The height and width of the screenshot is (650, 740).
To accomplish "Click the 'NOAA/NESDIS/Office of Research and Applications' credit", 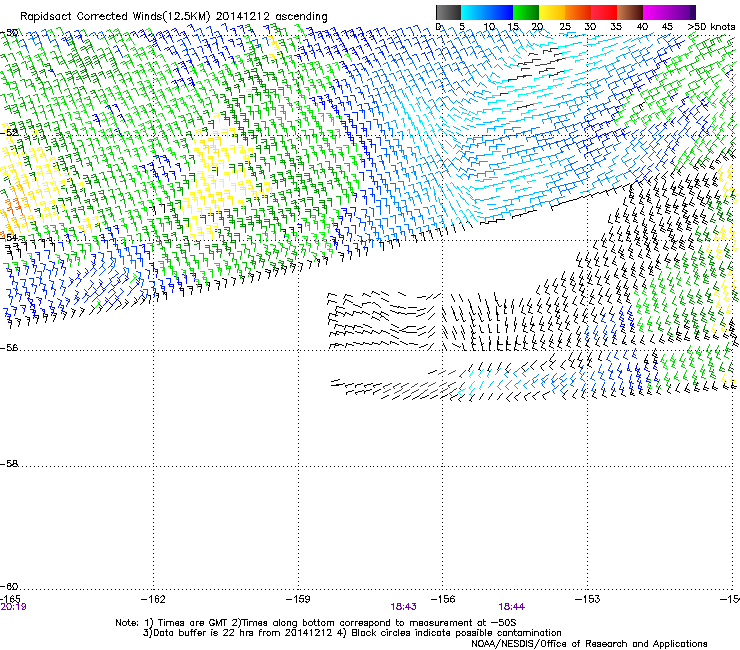I will (589, 644).
